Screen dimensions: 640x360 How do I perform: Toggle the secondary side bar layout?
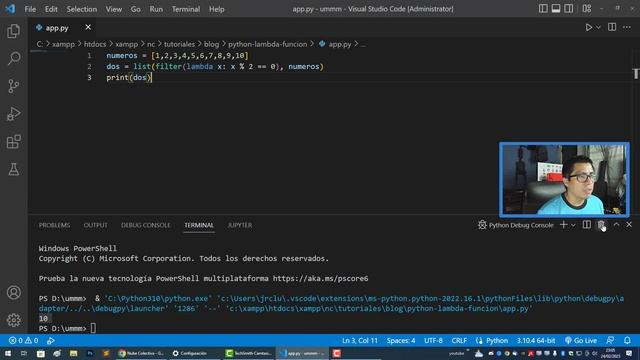568,9
